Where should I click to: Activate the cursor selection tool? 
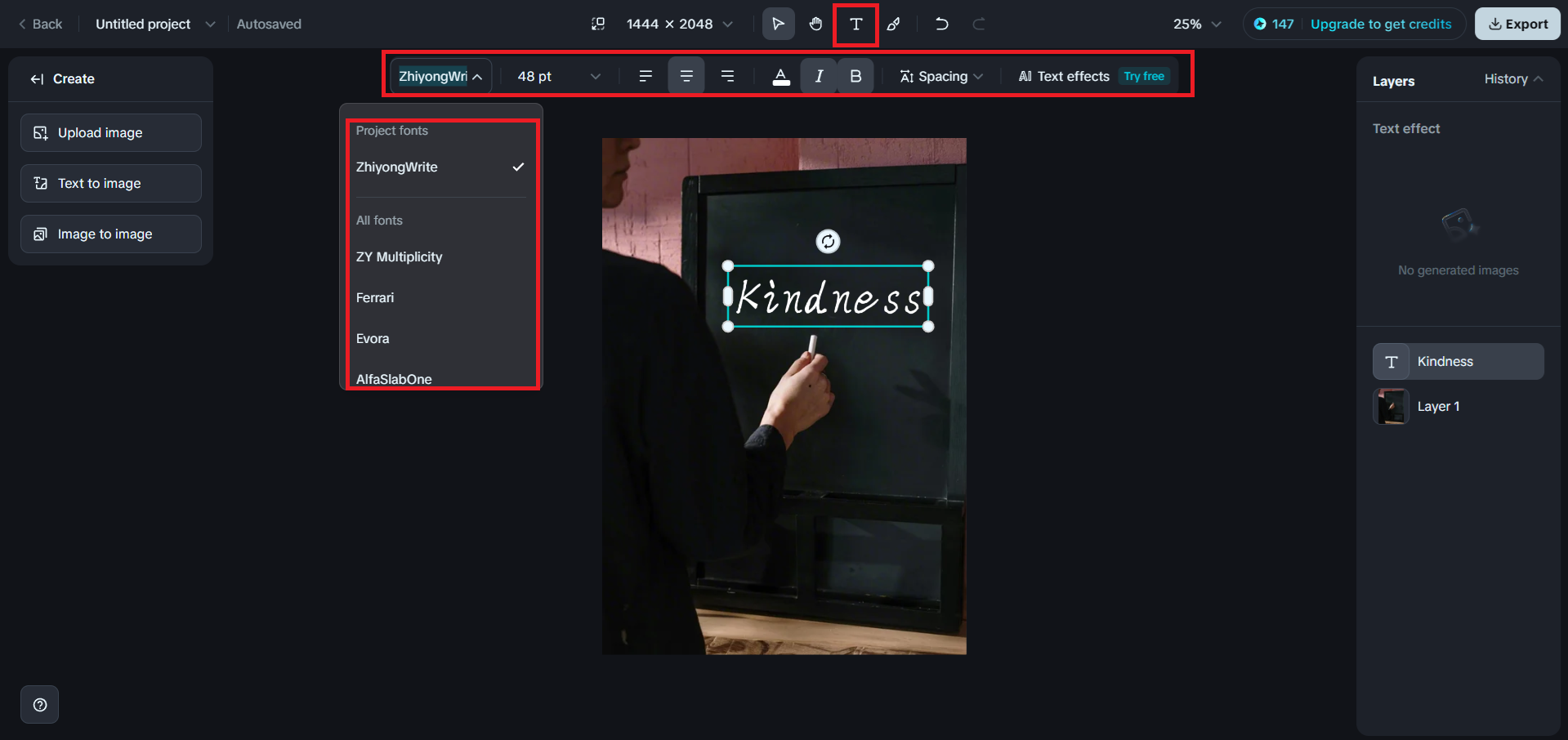(x=777, y=24)
